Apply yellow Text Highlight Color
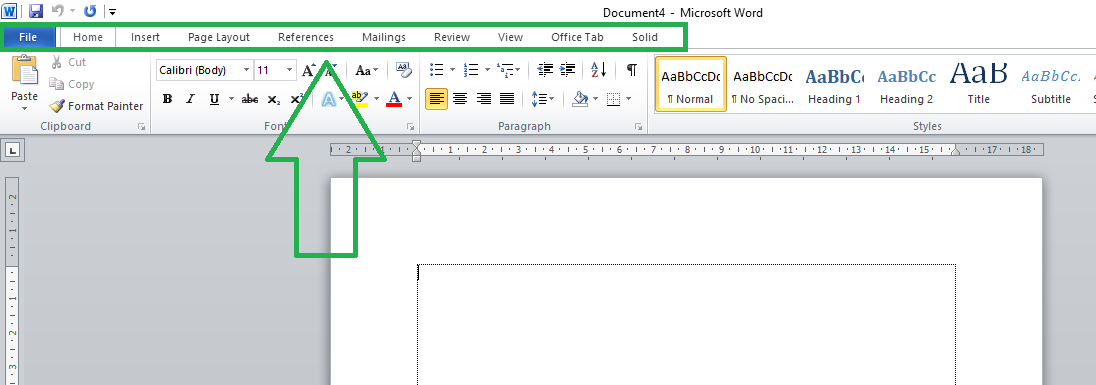This screenshot has height=385, width=1096. [x=359, y=99]
